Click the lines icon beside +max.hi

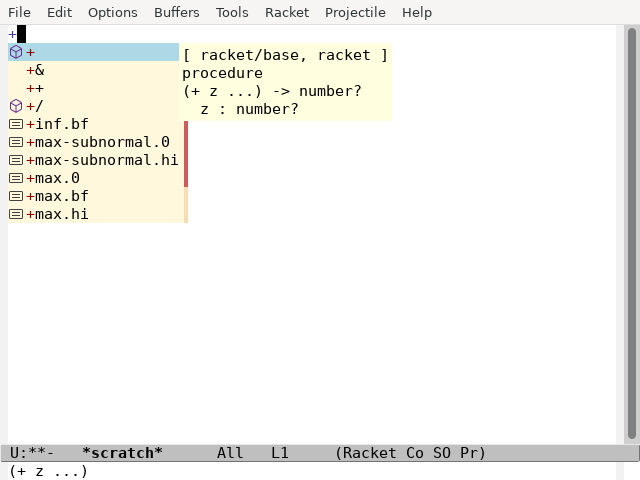coord(16,214)
